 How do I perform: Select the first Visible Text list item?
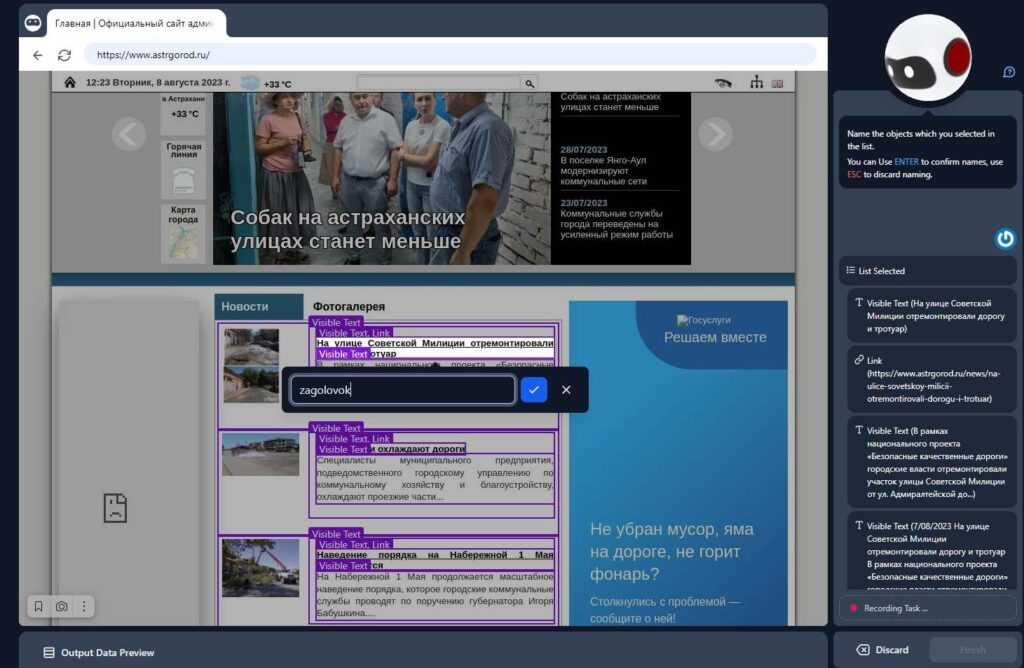point(931,315)
